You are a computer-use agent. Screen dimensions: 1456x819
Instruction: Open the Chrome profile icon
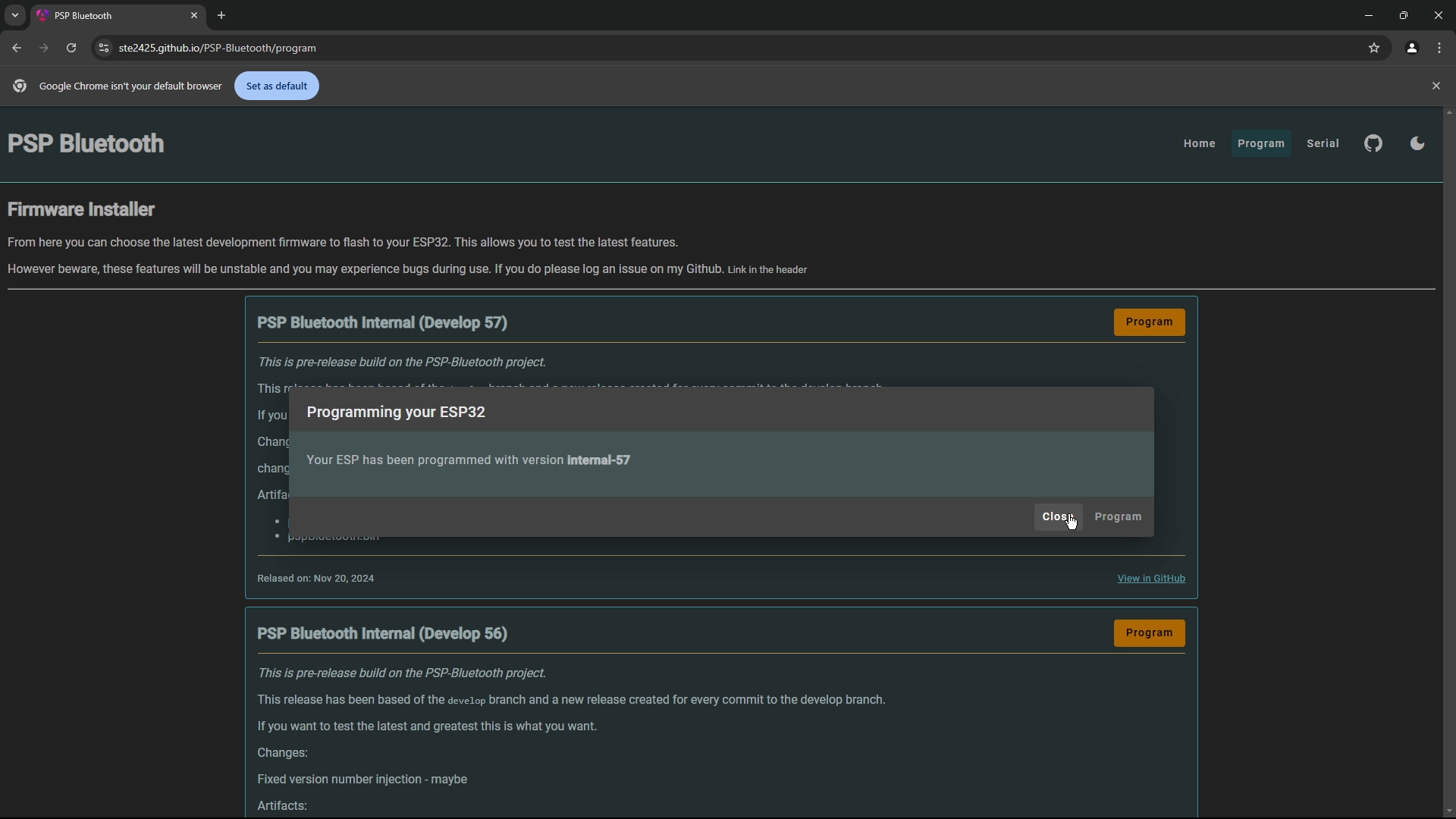point(1411,48)
